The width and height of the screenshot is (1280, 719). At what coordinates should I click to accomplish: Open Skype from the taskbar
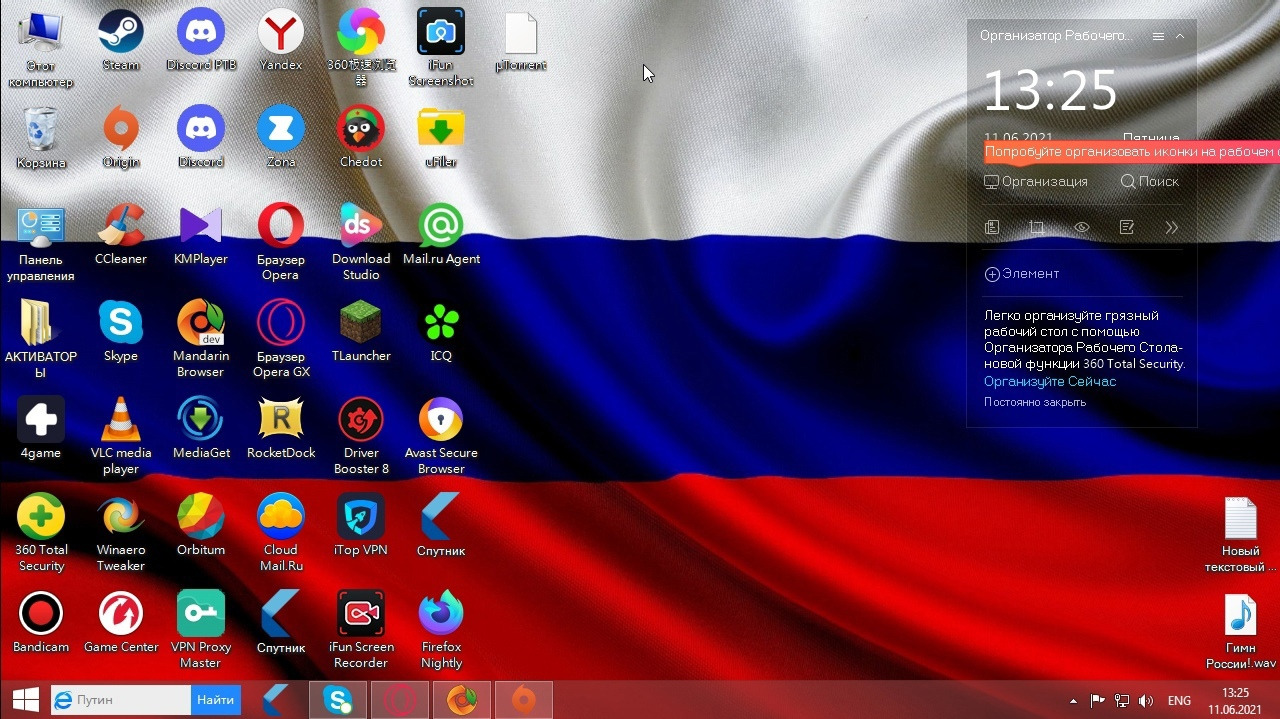(338, 700)
